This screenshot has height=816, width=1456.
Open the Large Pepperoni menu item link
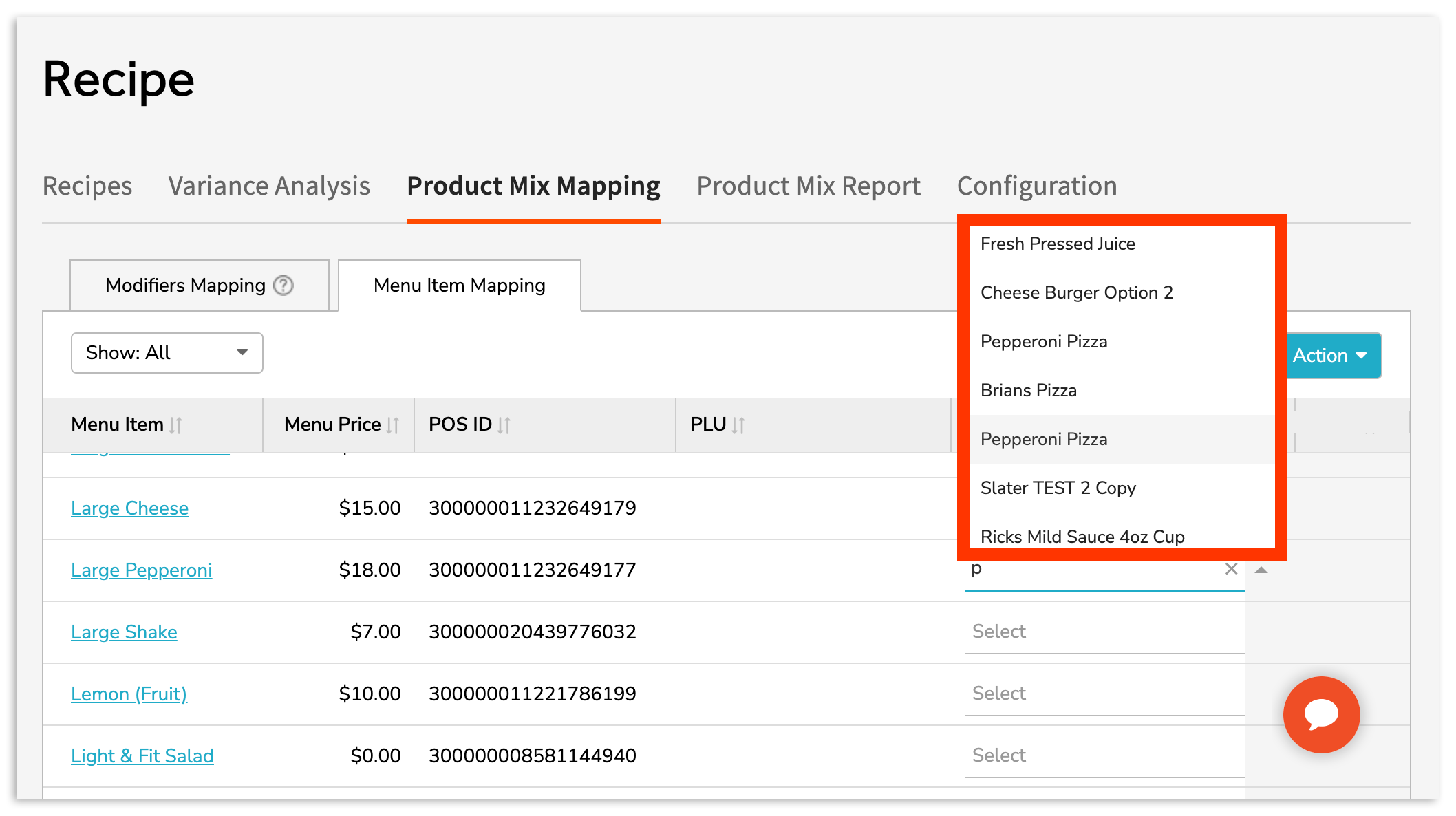141,570
